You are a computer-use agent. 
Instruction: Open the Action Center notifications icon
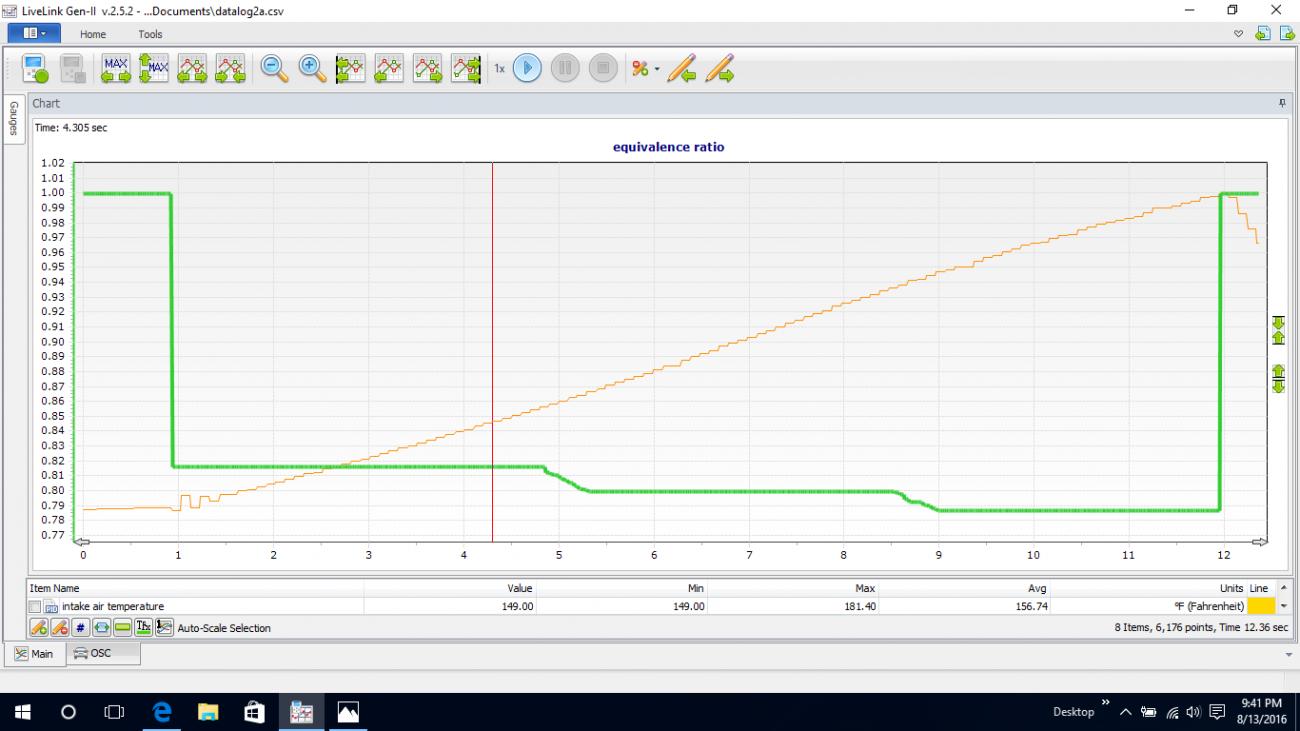click(x=1217, y=712)
